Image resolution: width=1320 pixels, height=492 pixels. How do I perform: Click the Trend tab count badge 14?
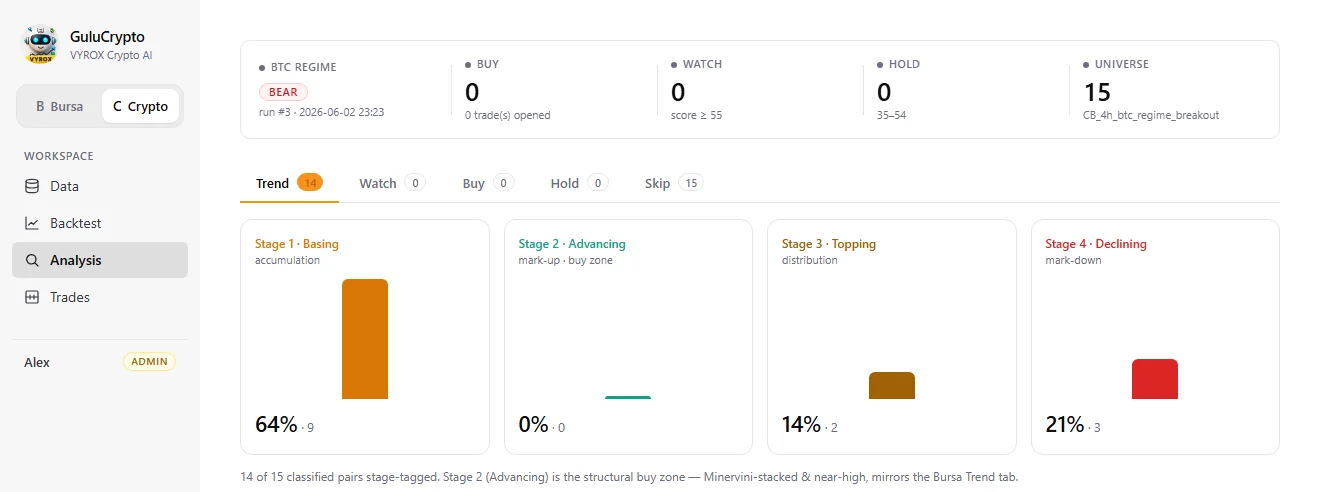(x=310, y=183)
